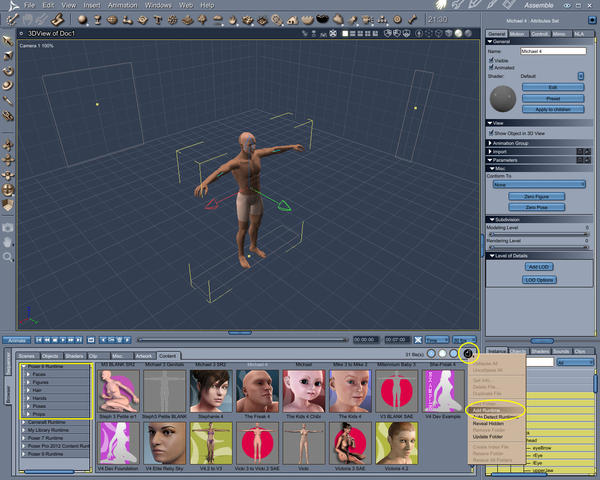The width and height of the screenshot is (600, 480).
Task: Open the Shader small dropdown arrow
Action: [x=580, y=76]
